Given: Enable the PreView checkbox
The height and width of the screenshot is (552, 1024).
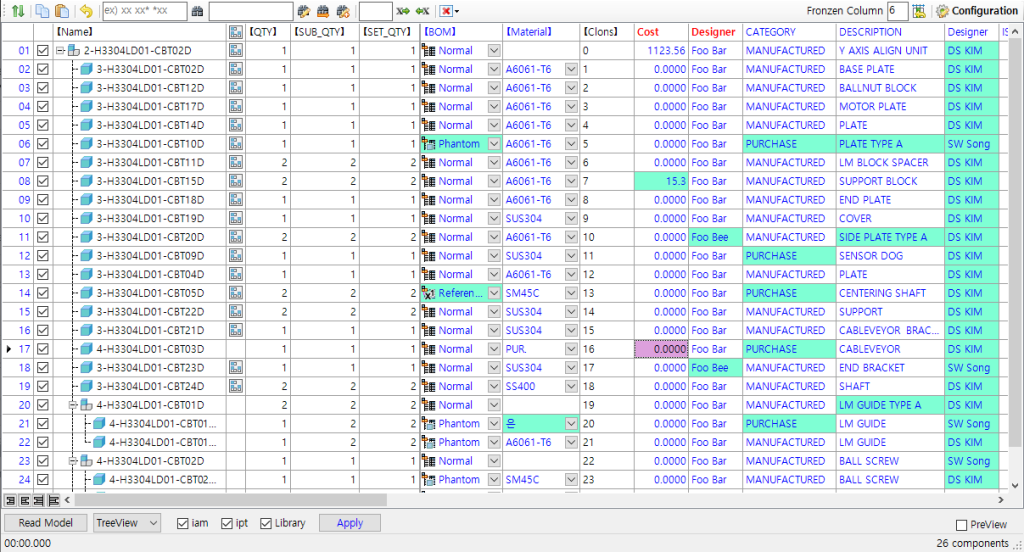Looking at the screenshot, I should [961, 525].
